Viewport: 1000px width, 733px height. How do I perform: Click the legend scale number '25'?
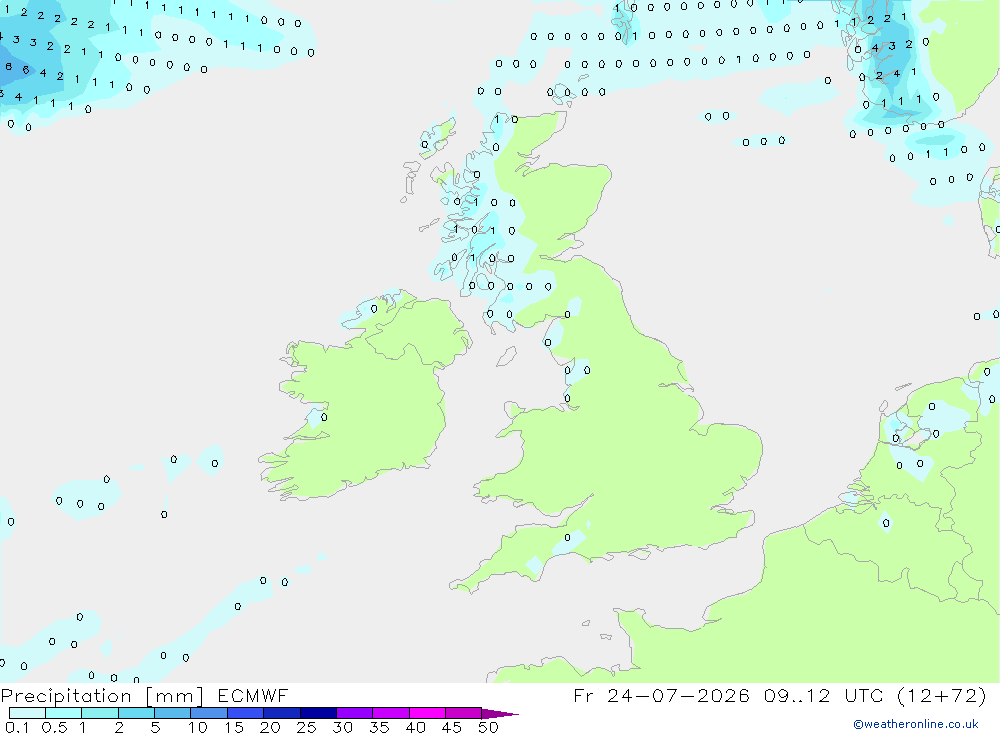coord(306,727)
